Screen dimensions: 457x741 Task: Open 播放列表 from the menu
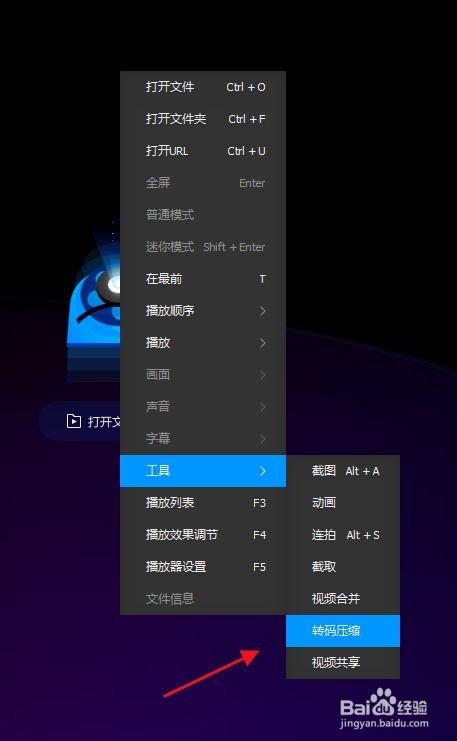click(203, 503)
